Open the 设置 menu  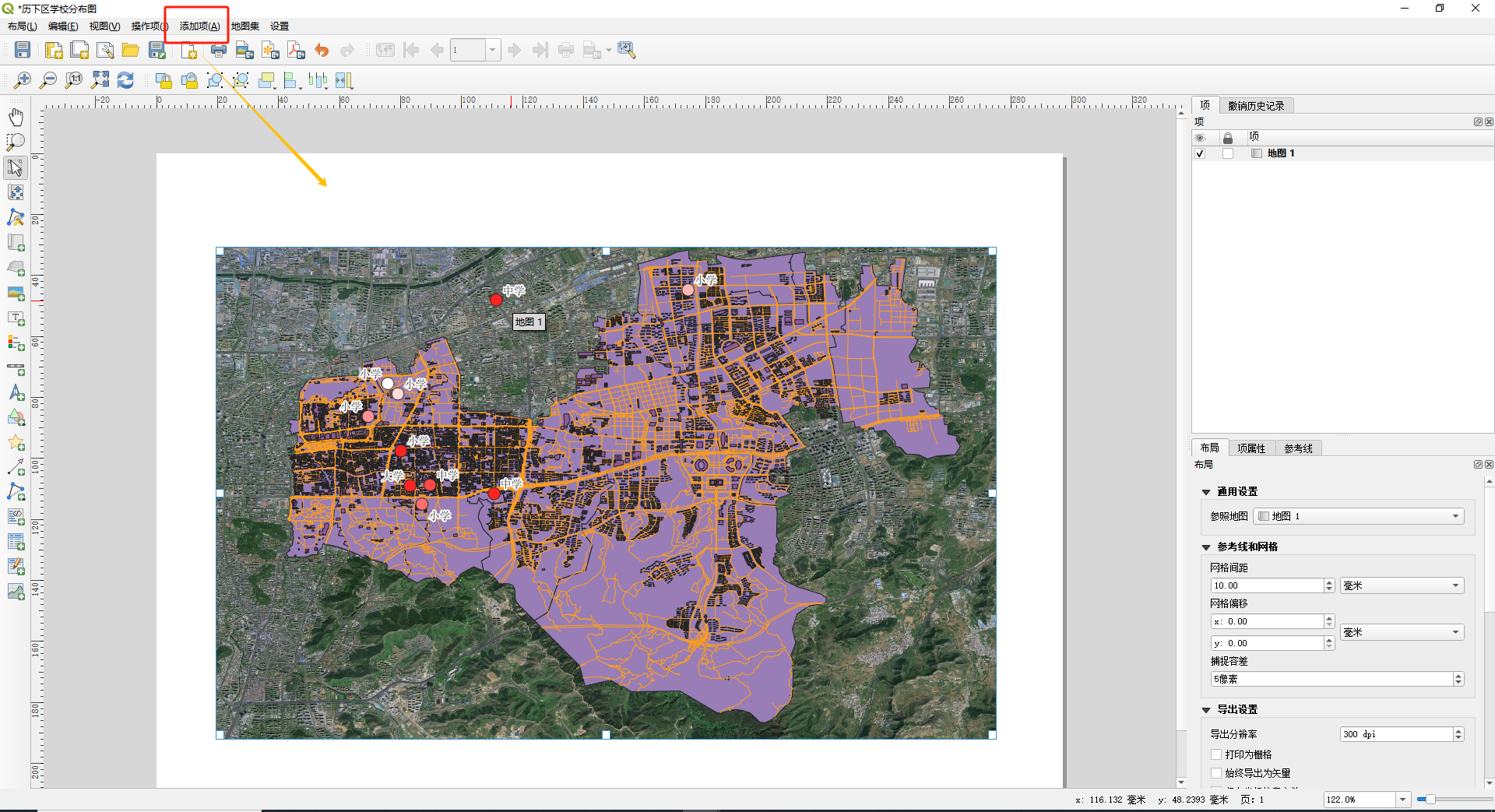pyautogui.click(x=280, y=26)
